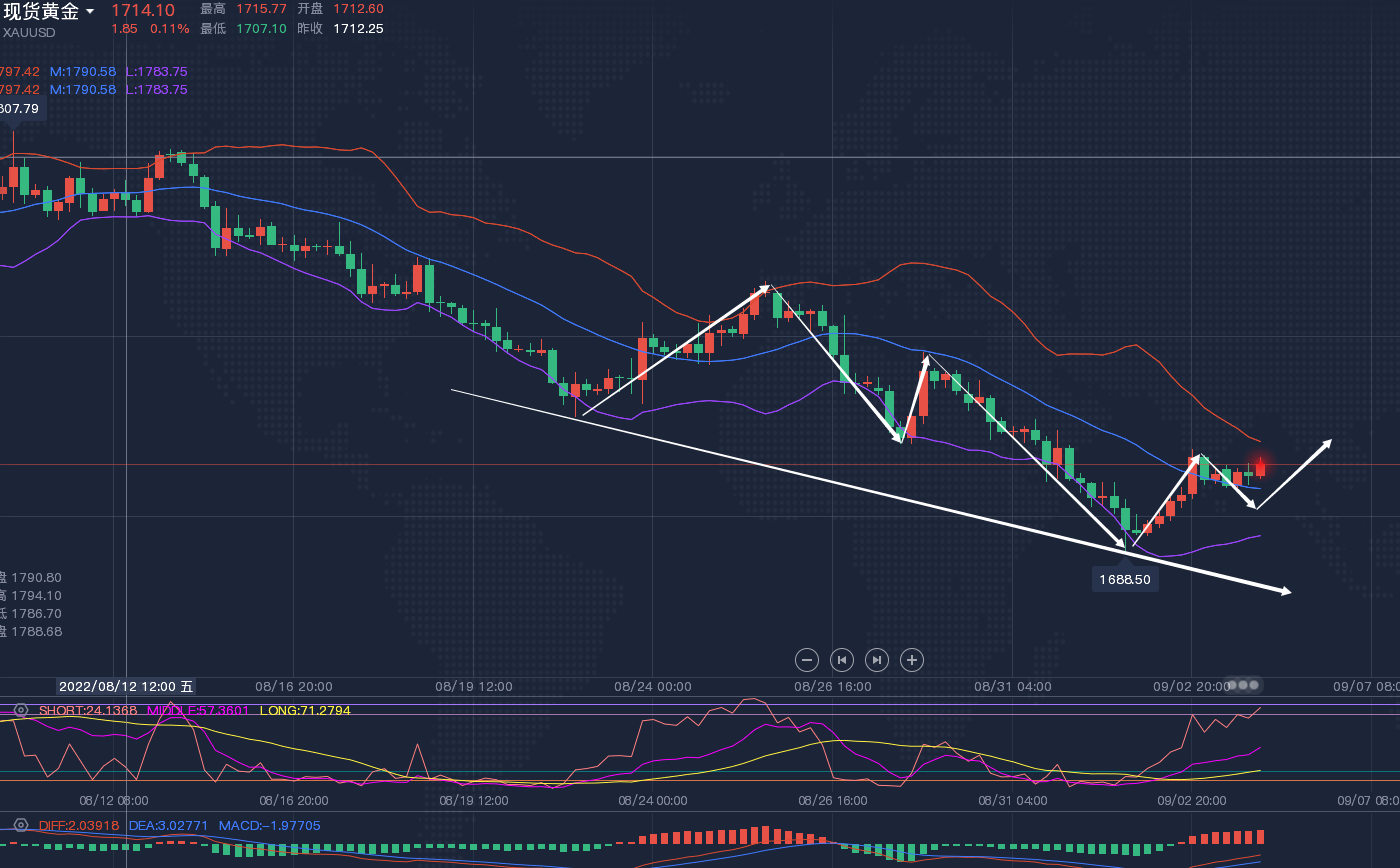Open the MACD indicator settings hexagon icon
The width and height of the screenshot is (1400, 868).
pyautogui.click(x=20, y=825)
